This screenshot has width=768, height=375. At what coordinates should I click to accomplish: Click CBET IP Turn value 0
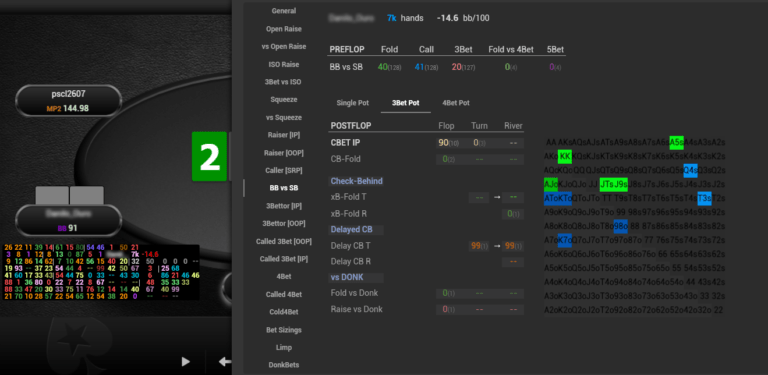coord(479,142)
